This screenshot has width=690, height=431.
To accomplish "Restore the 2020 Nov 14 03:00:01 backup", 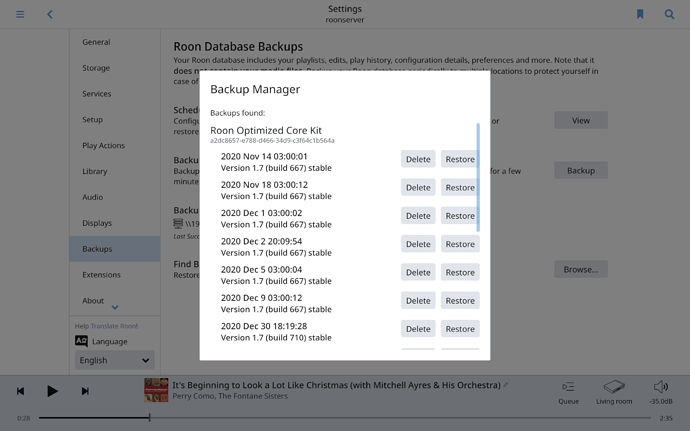I will [x=460, y=159].
